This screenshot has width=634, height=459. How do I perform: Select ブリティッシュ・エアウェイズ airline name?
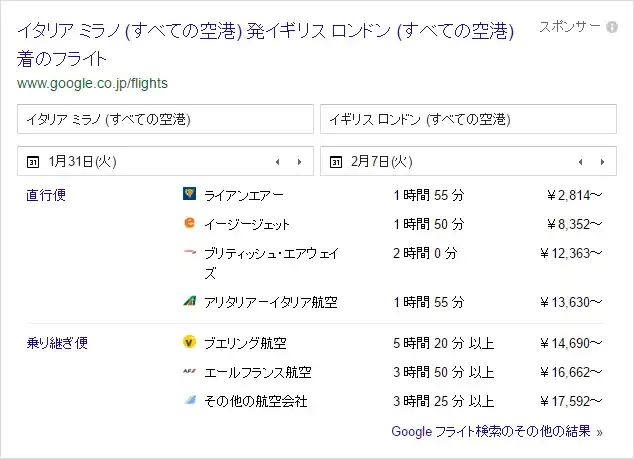tap(271, 263)
